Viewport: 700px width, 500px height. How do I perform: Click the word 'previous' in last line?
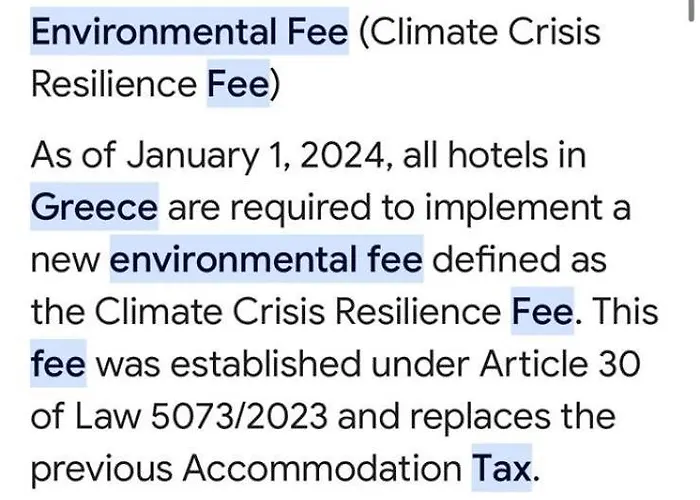(x=102, y=469)
